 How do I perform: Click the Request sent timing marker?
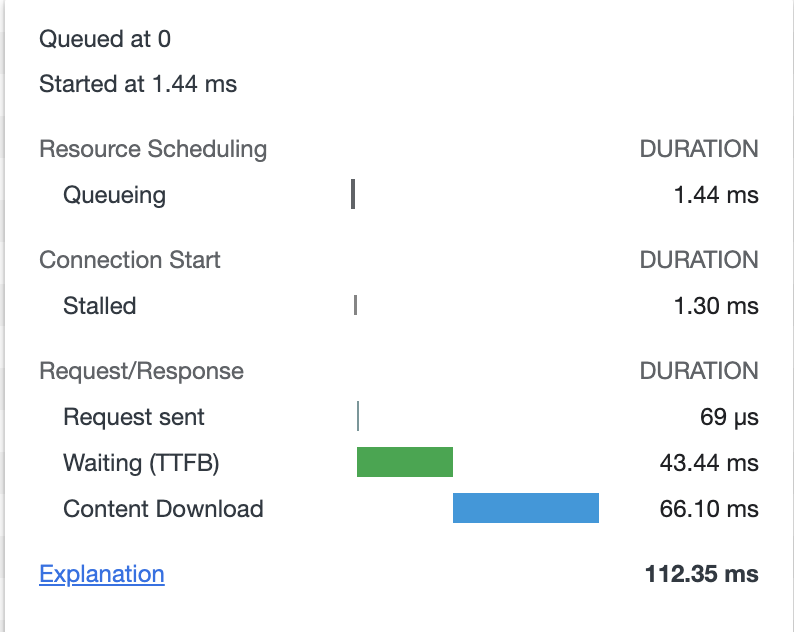pos(357,416)
